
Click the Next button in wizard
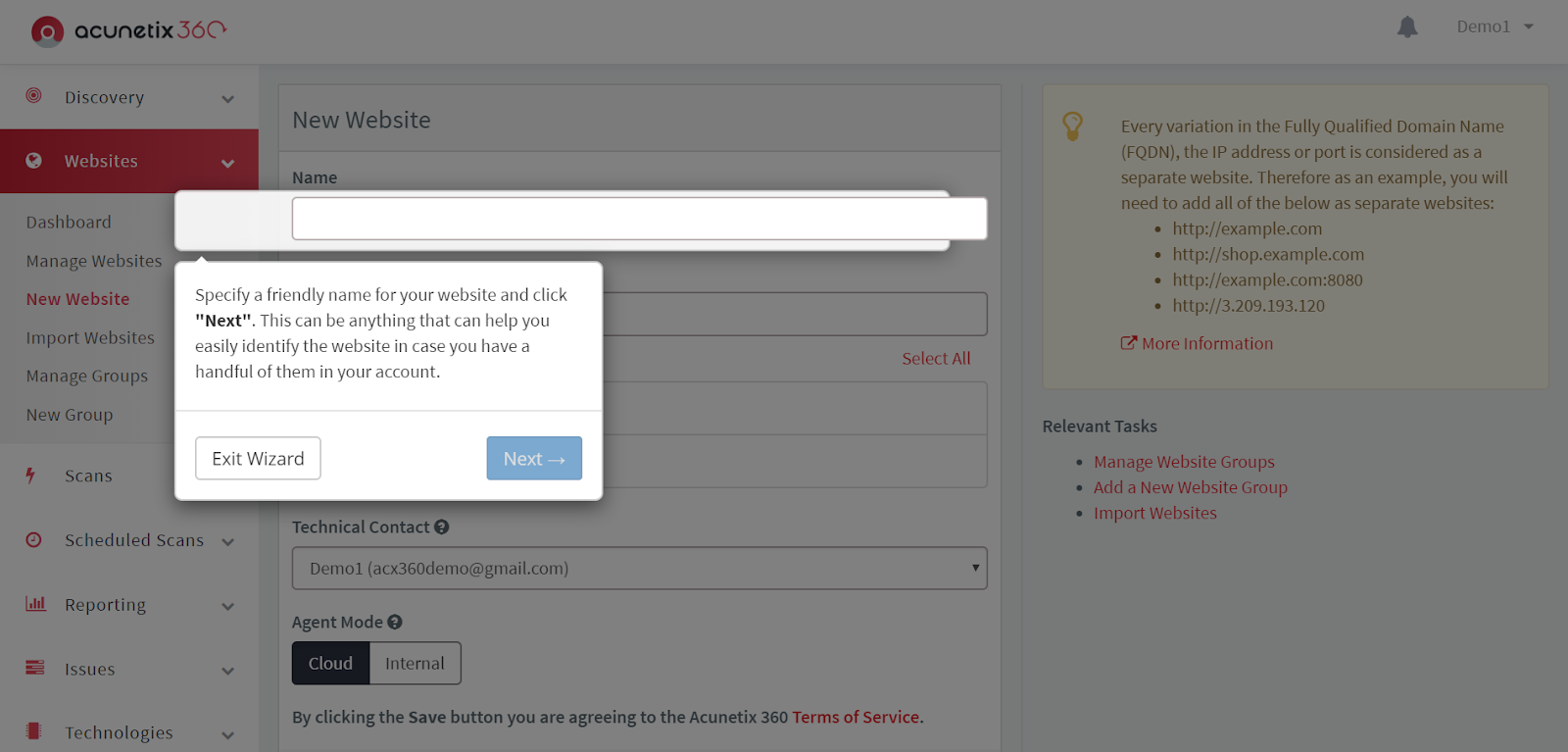[534, 459]
